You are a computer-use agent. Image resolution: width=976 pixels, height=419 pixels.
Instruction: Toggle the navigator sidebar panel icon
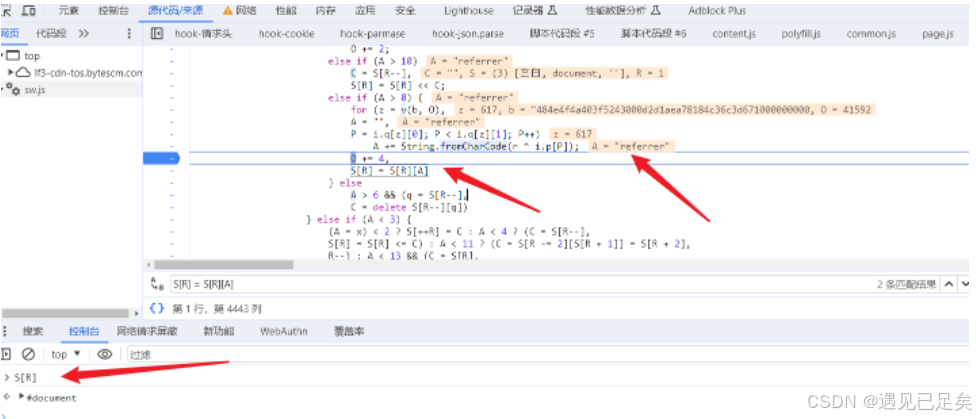[x=157, y=34]
